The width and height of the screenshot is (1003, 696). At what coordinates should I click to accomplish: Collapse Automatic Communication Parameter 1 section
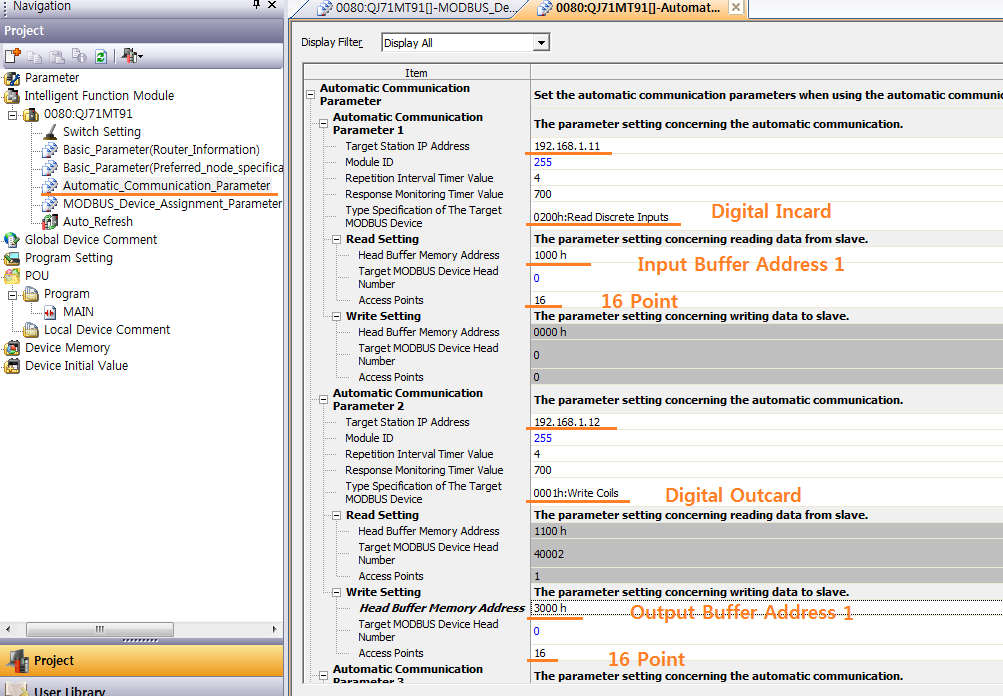323,124
